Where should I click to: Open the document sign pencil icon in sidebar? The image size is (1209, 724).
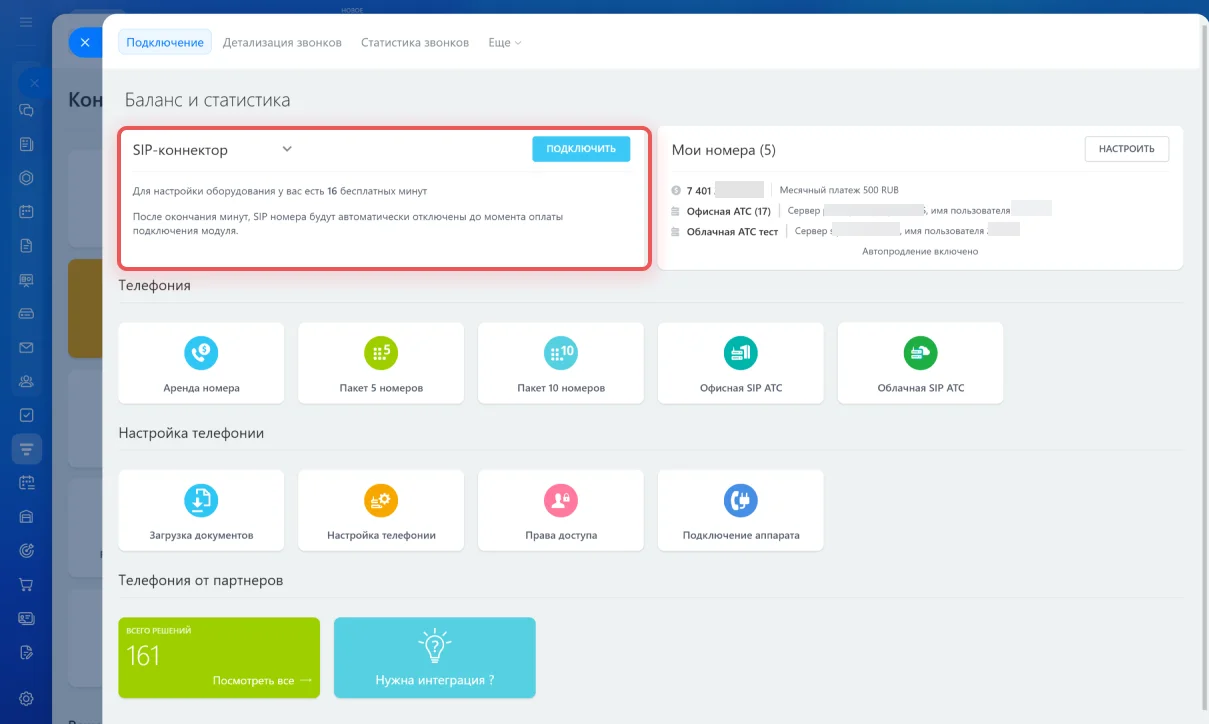click(x=27, y=652)
